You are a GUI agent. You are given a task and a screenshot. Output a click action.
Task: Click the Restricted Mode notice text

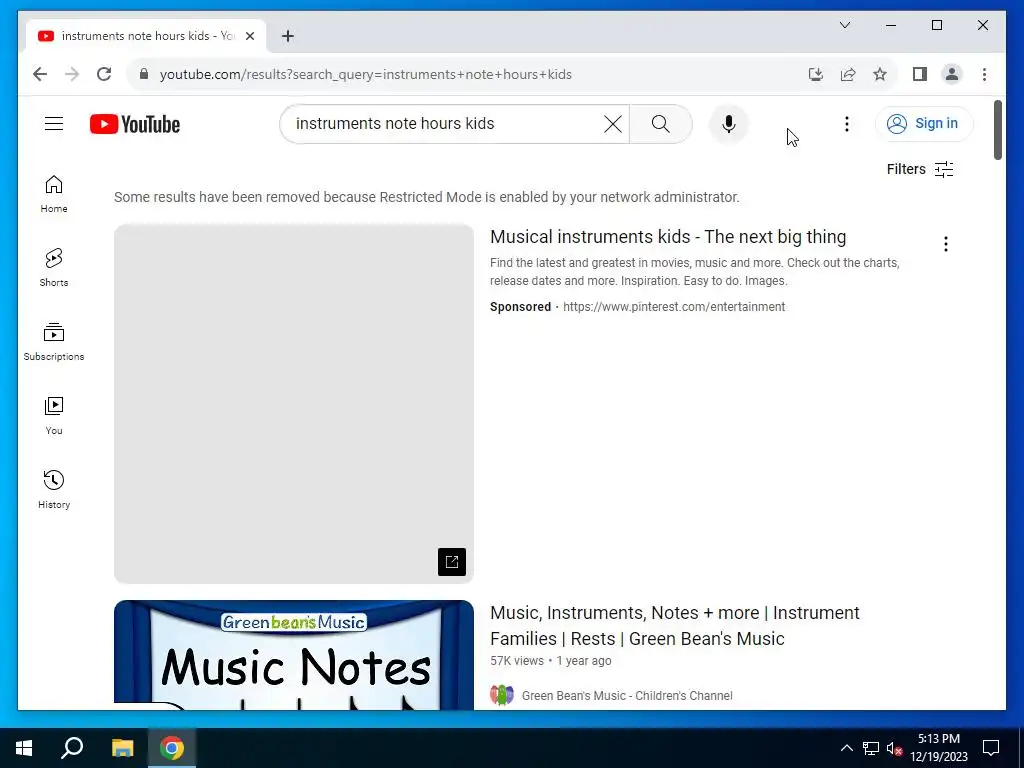[426, 197]
